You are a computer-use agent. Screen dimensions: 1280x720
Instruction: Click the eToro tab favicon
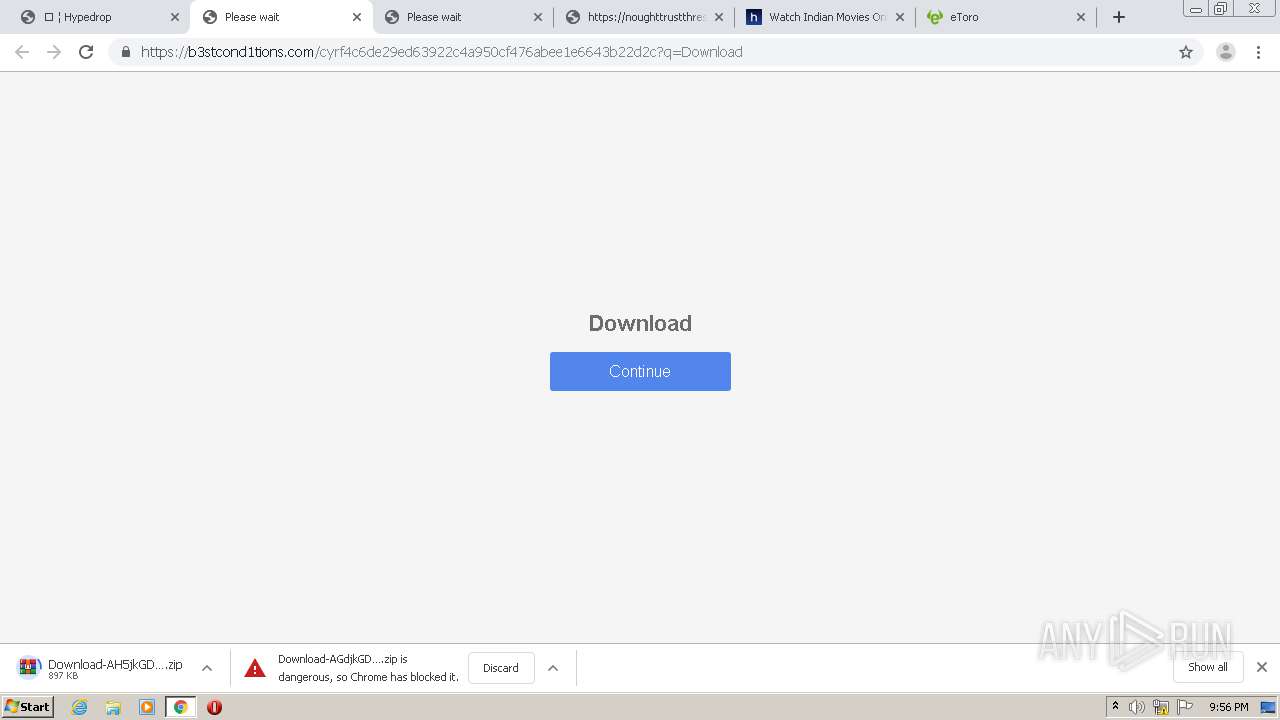(x=934, y=17)
